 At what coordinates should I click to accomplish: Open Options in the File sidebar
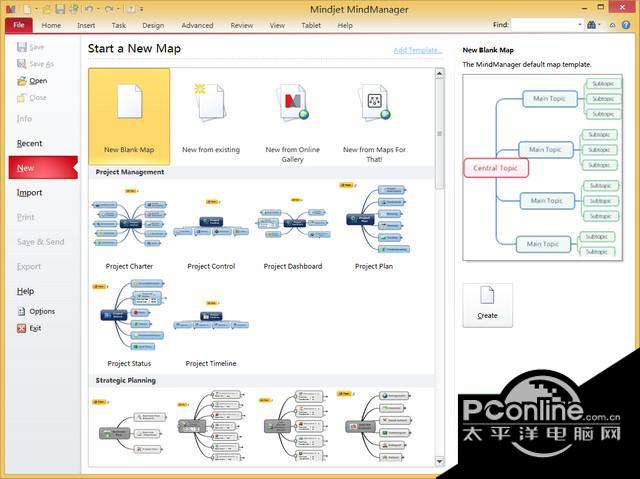pos(36,311)
